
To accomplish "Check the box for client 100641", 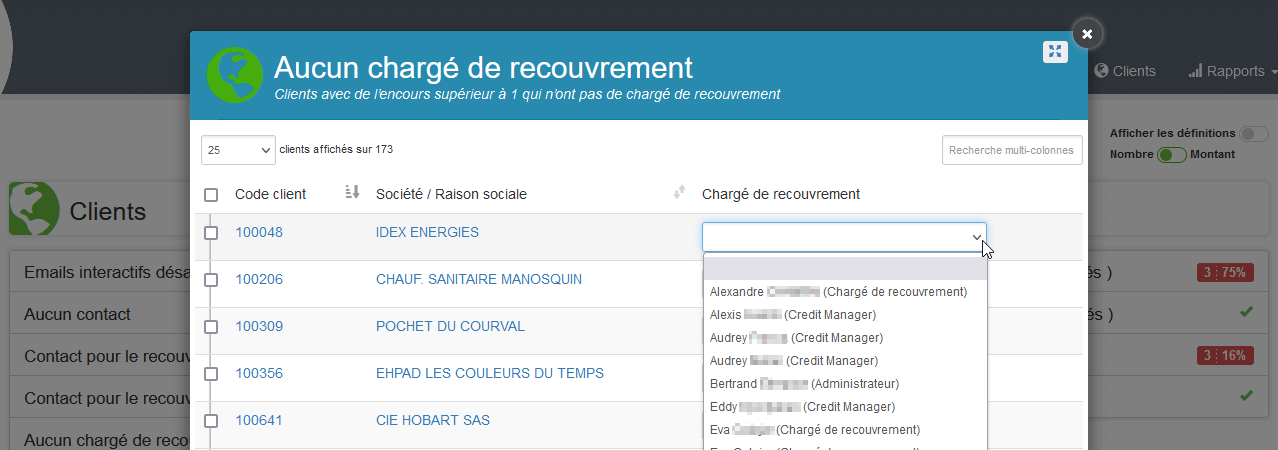I will [211, 421].
